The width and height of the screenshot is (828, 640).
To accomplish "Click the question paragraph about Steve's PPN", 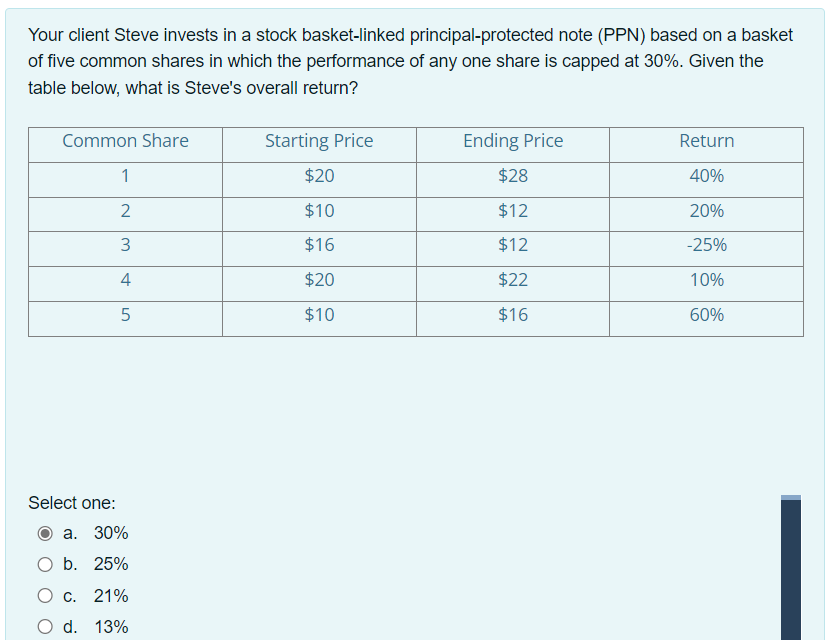I will click(x=410, y=61).
